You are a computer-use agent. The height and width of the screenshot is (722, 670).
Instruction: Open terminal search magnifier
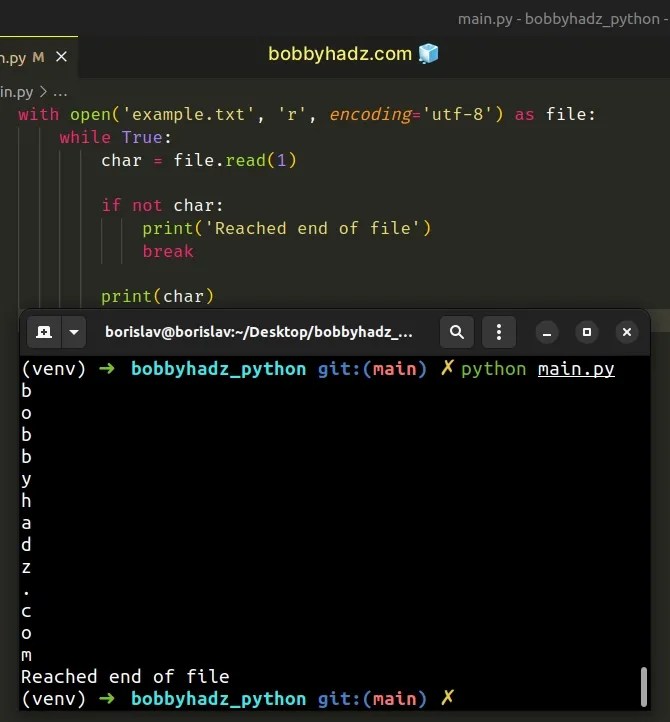click(456, 332)
